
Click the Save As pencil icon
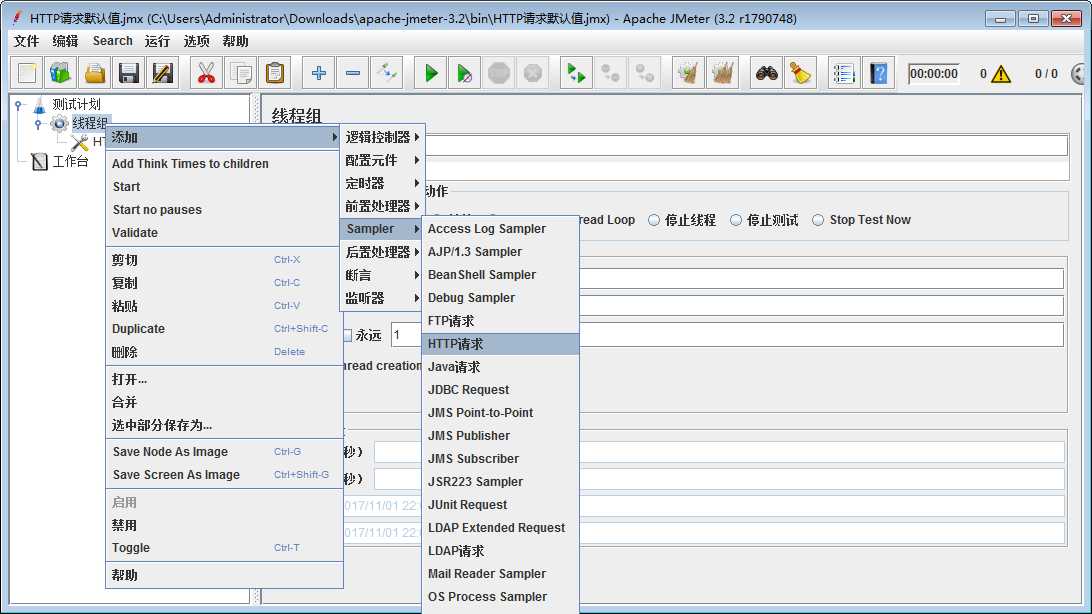162,73
